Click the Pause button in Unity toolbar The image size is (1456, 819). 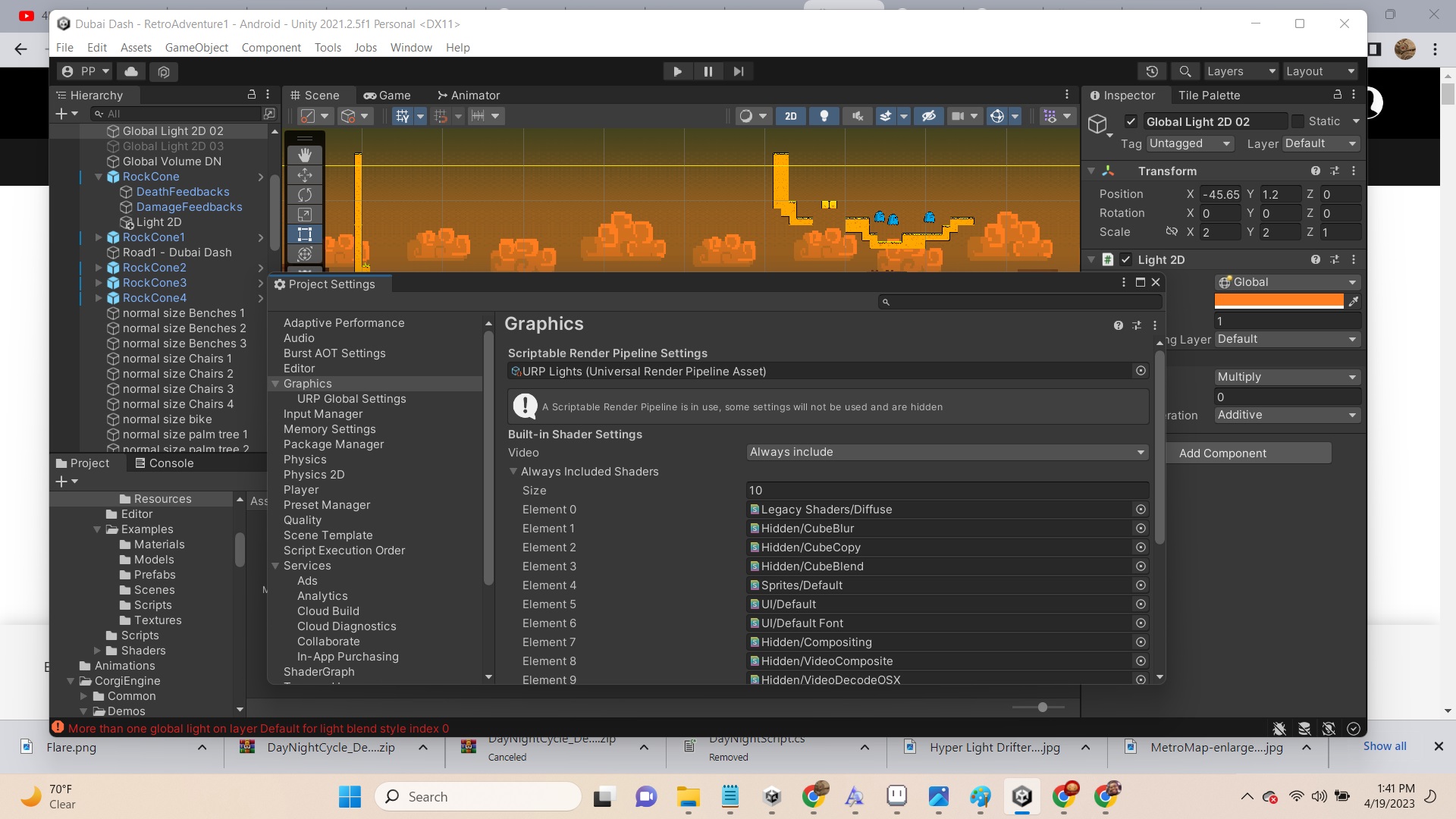tap(708, 71)
